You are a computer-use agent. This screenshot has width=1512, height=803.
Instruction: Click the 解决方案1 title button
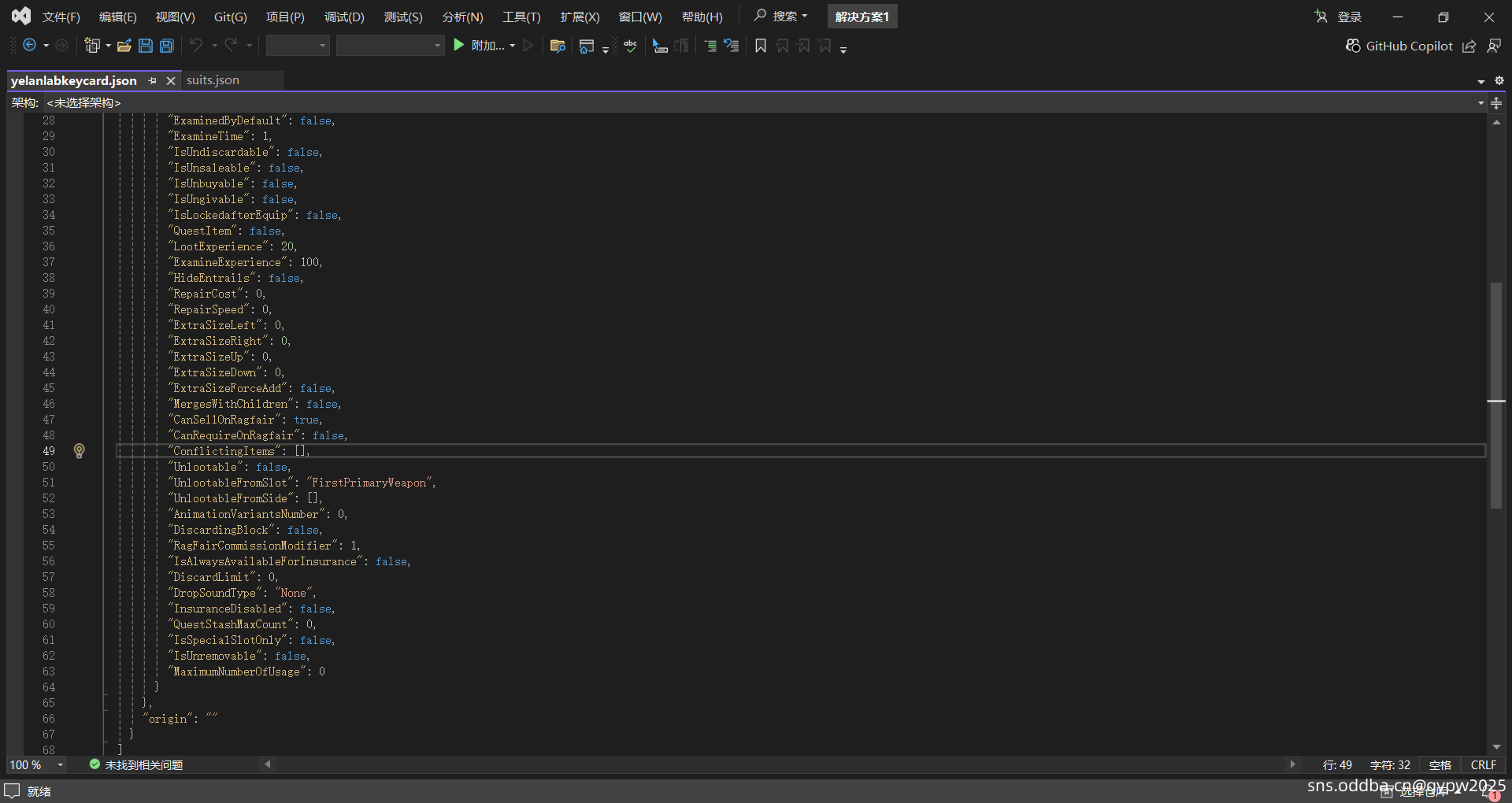862,17
